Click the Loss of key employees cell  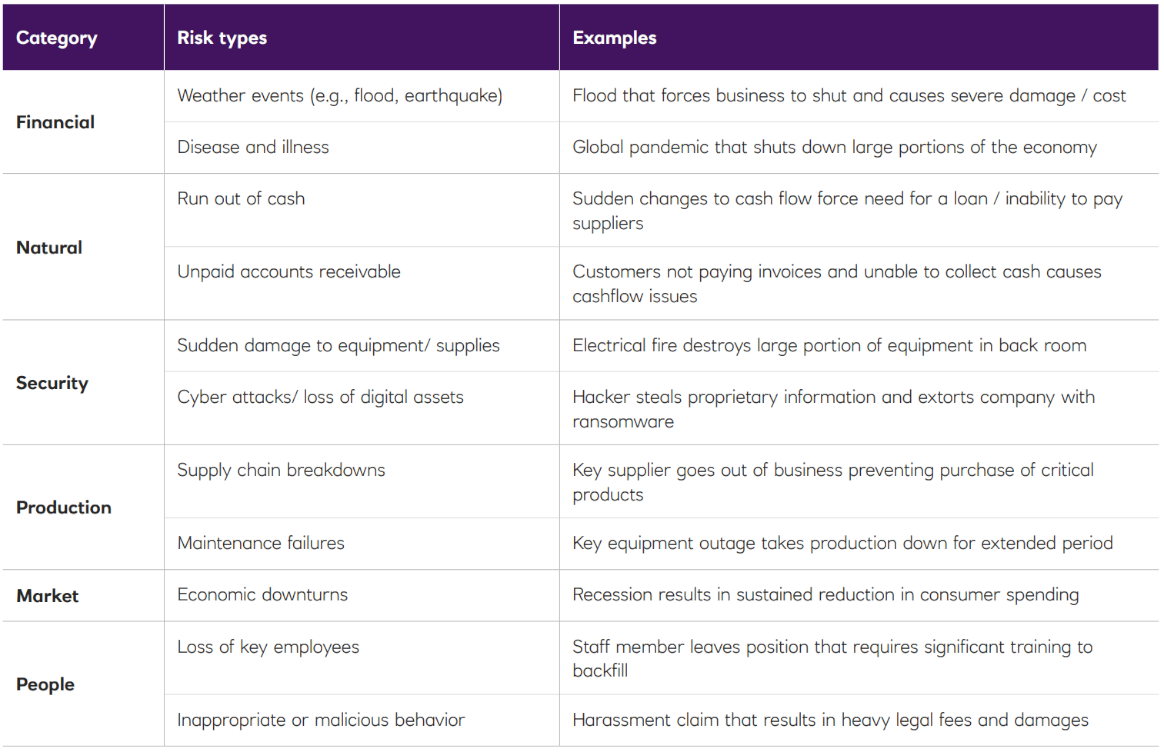pyautogui.click(x=268, y=647)
